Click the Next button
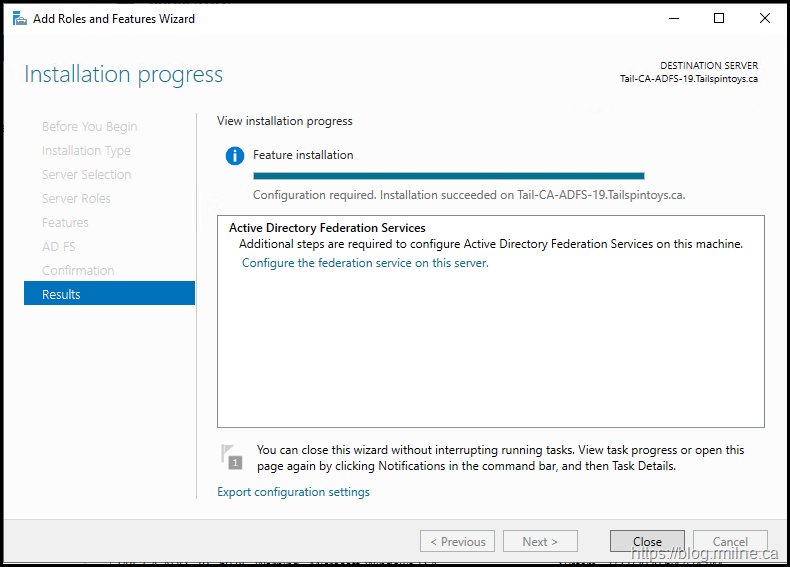 (540, 542)
